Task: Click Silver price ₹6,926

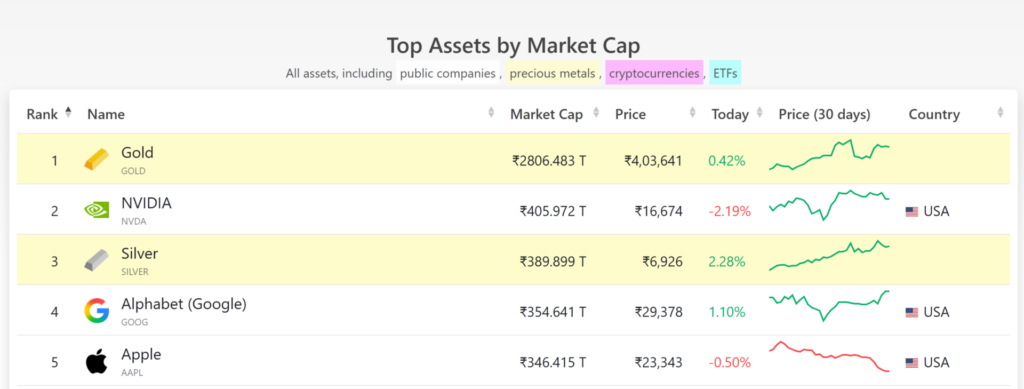Action: tap(663, 262)
